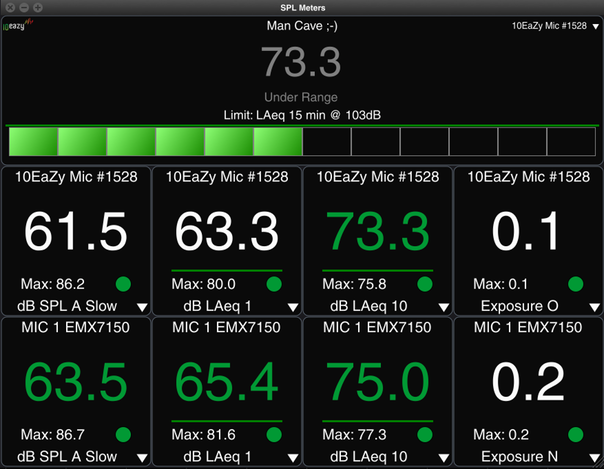This screenshot has height=469, width=604.
Task: Open the Exposure N measurement dropdown
Action: 593,458
